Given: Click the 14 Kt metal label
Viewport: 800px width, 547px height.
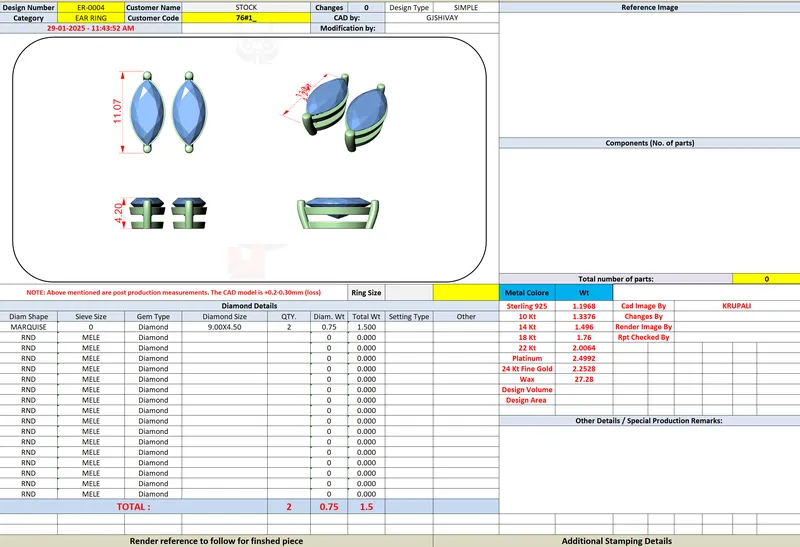Looking at the screenshot, I should coord(527,327).
